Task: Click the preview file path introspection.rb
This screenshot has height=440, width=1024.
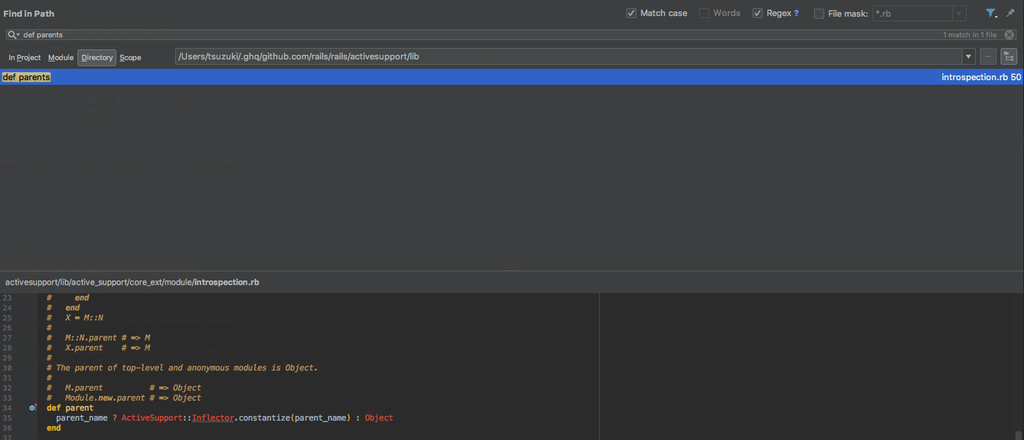Action: [x=133, y=282]
